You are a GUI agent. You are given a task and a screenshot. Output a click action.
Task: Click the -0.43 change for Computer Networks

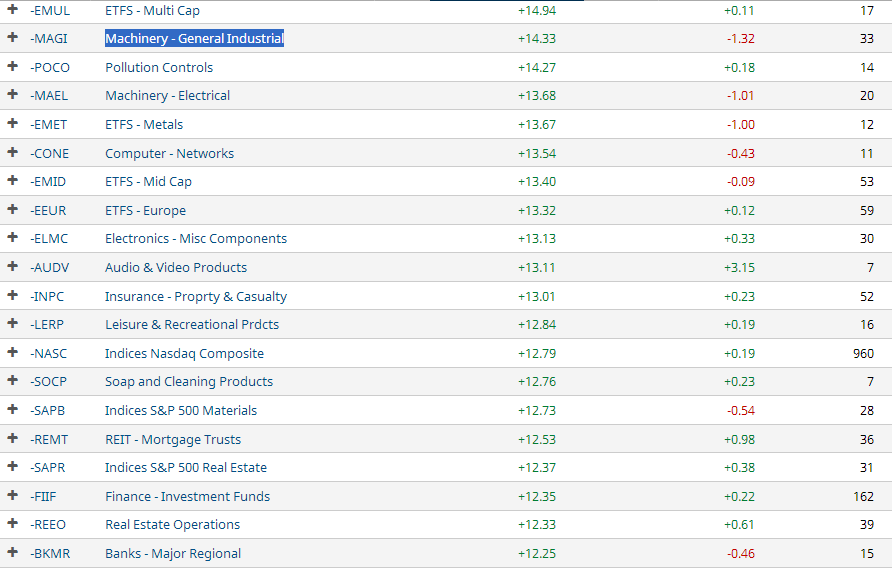coord(741,154)
